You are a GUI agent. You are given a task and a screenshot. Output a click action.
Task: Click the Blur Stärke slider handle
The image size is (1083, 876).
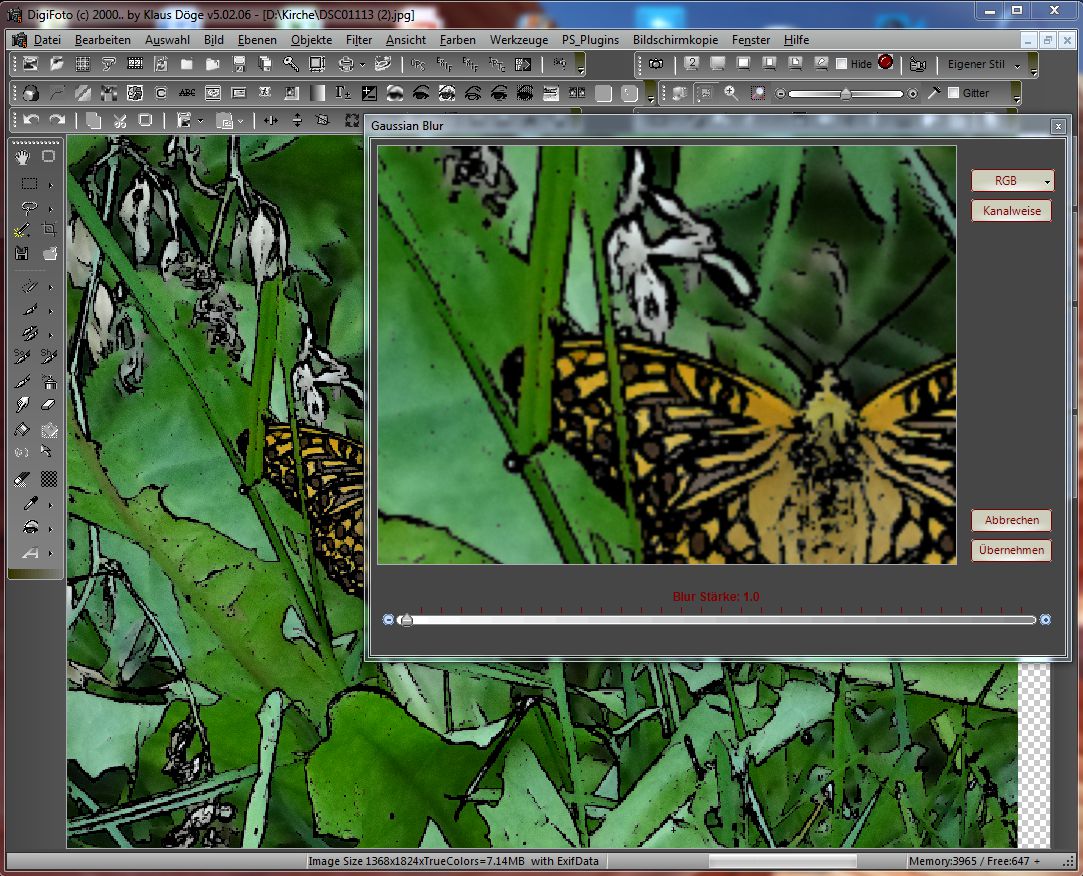[x=406, y=620]
